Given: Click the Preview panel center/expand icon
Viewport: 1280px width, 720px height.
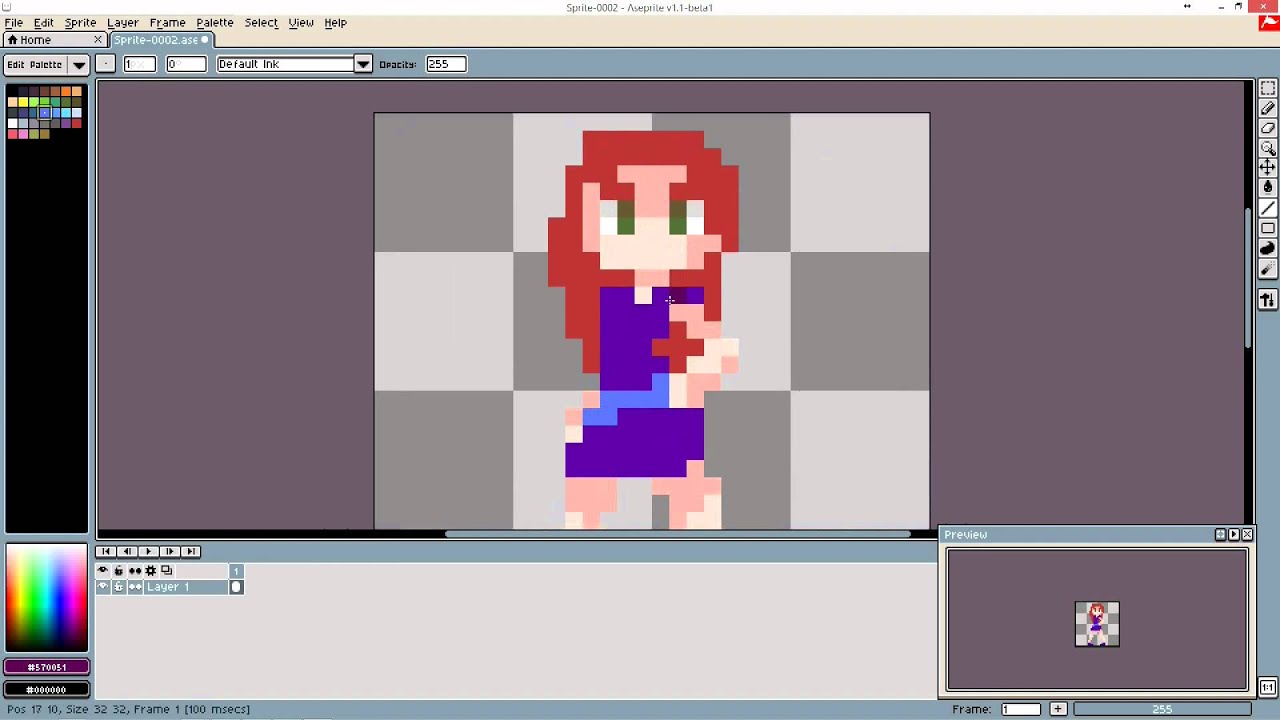Looking at the screenshot, I should click(1220, 535).
